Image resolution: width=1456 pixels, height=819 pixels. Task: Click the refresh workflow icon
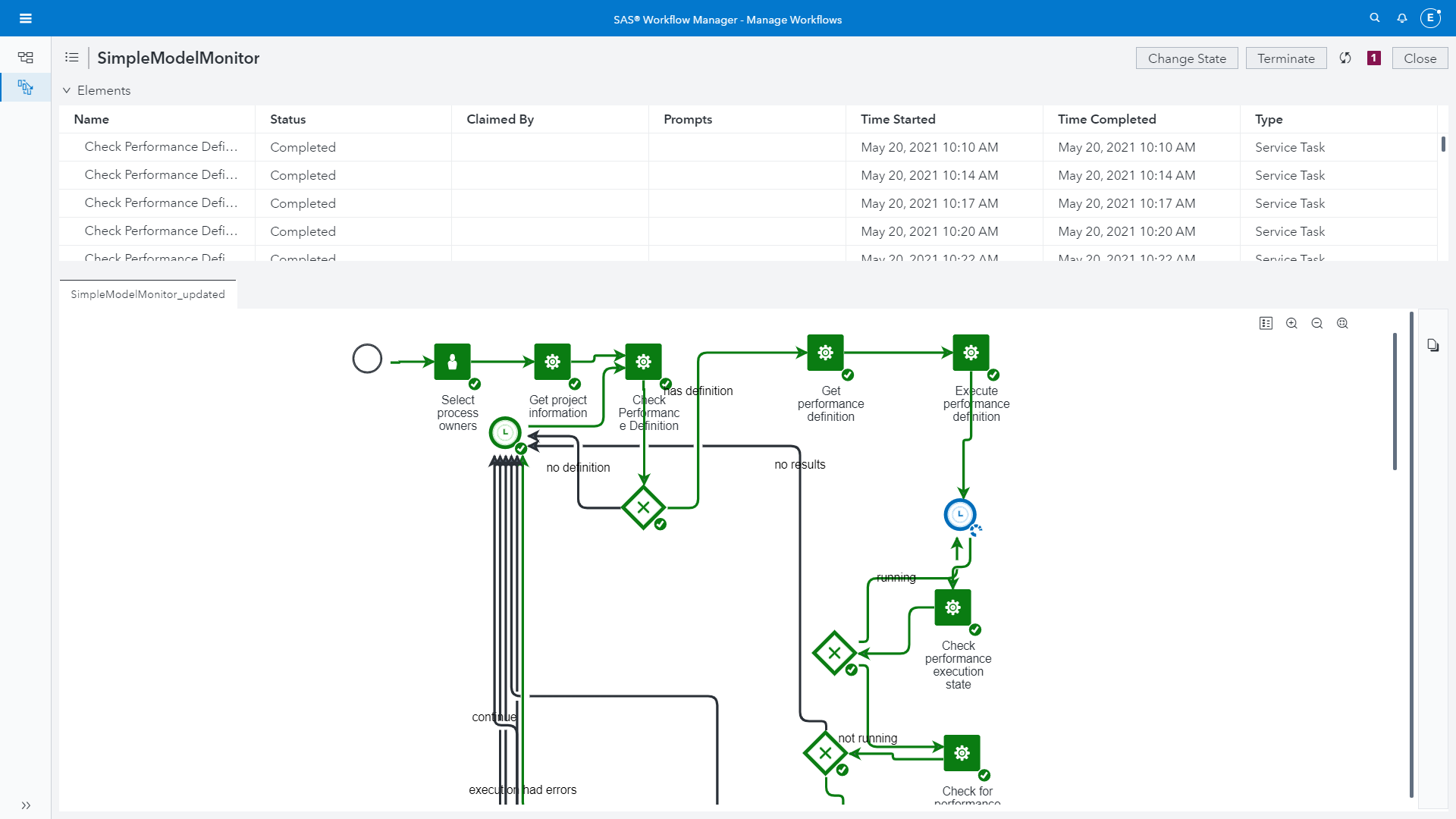1345,58
